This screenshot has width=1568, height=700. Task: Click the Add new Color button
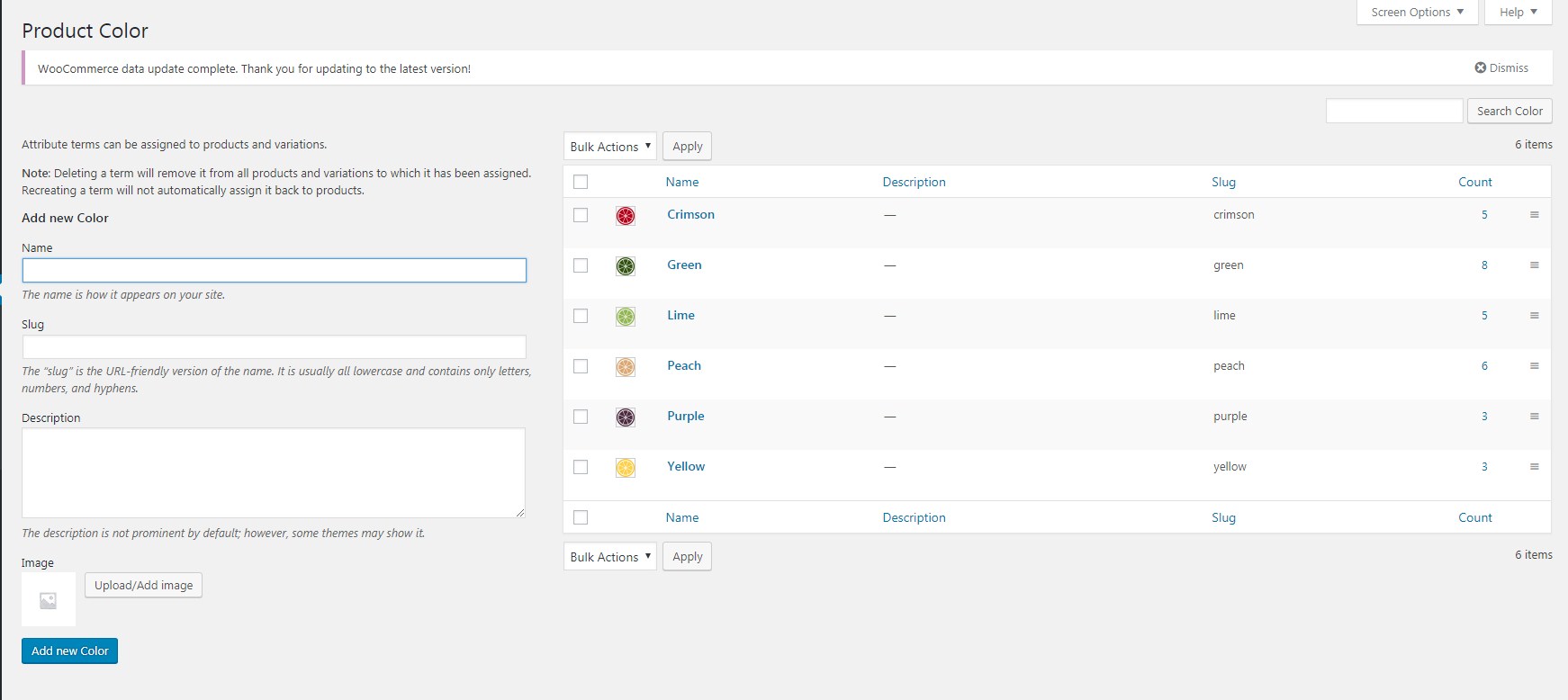[x=70, y=651]
